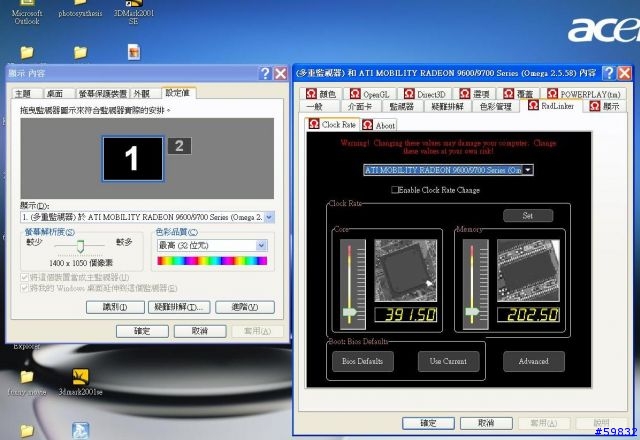Click the Memory chip image
The width and height of the screenshot is (640, 440).
coord(528,270)
